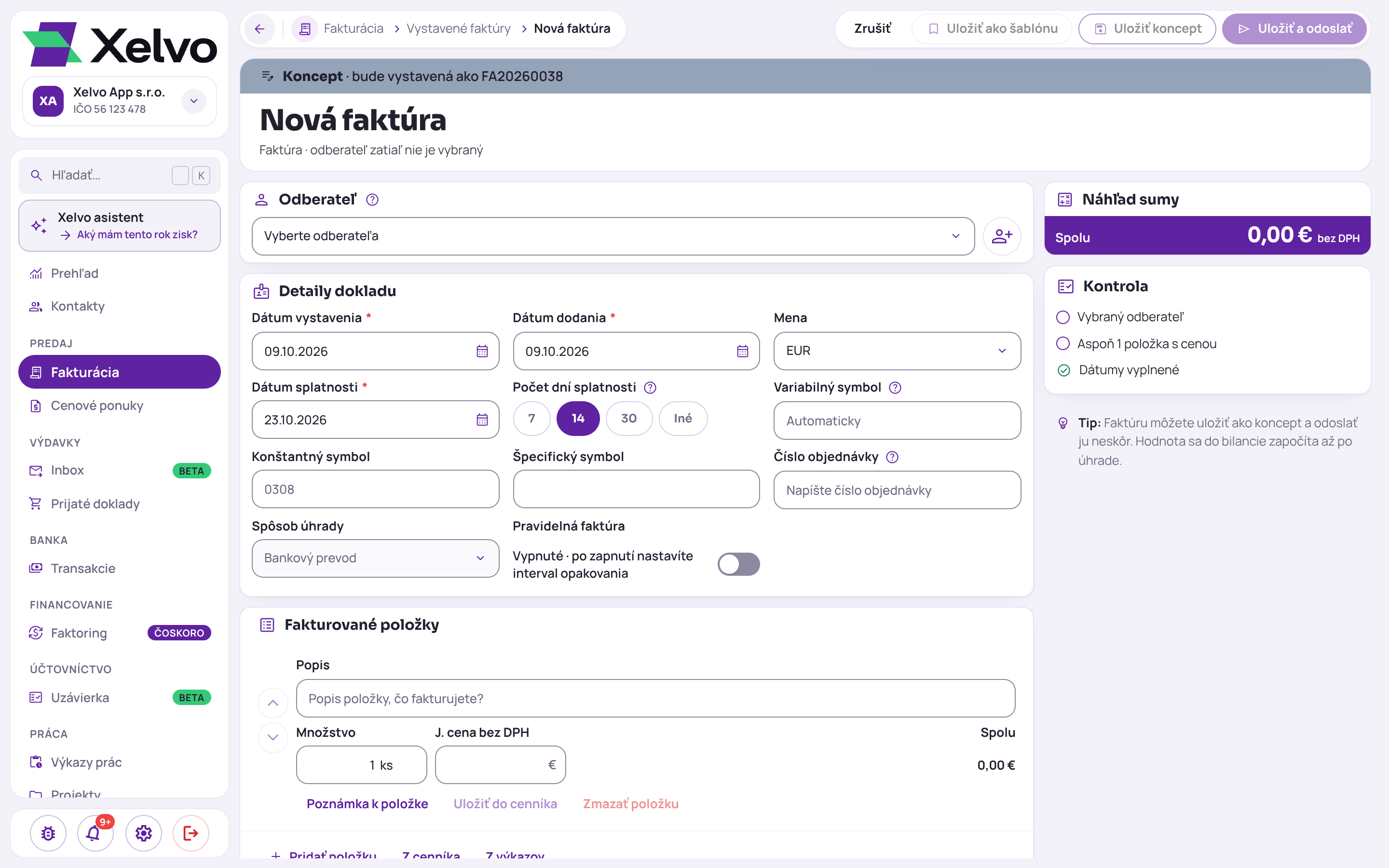Open calendar for Dátum dodania

743,352
